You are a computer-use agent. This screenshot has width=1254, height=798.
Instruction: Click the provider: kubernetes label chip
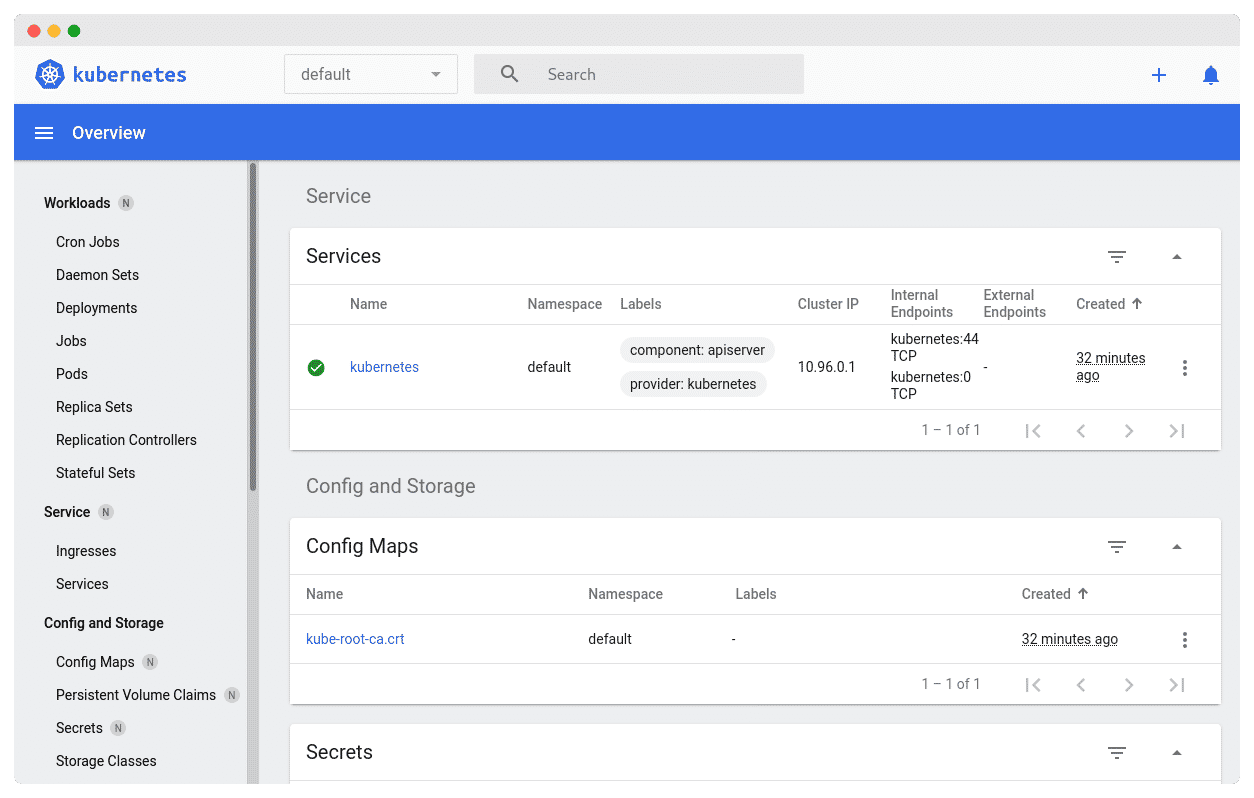693,384
